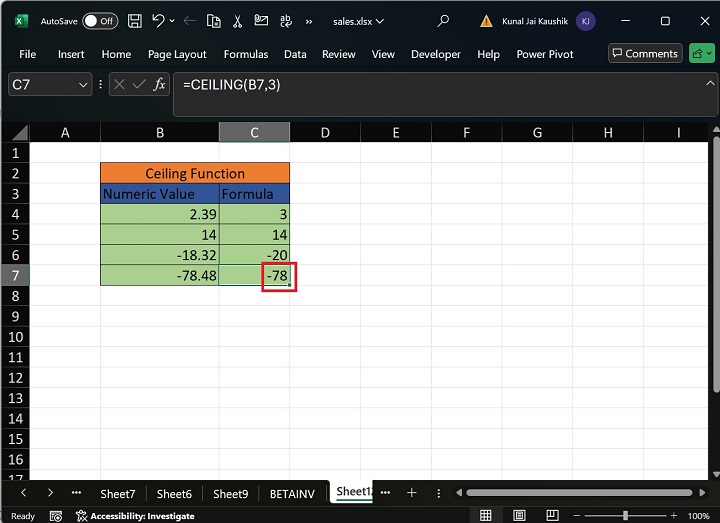720x523 pixels.
Task: Switch to the Insert tab
Action: coord(71,54)
